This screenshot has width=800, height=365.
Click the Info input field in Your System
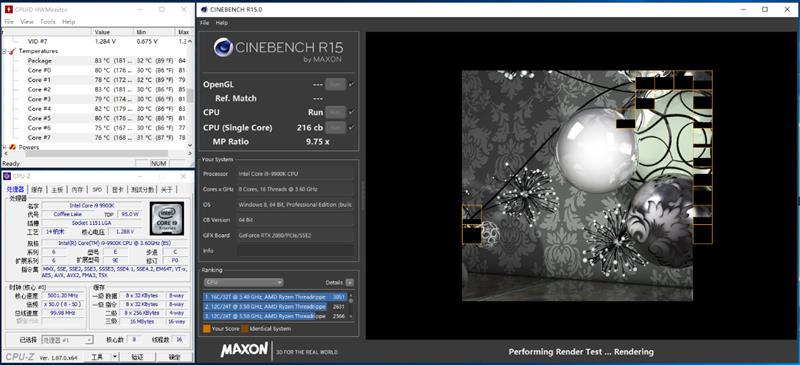pyautogui.click(x=295, y=251)
